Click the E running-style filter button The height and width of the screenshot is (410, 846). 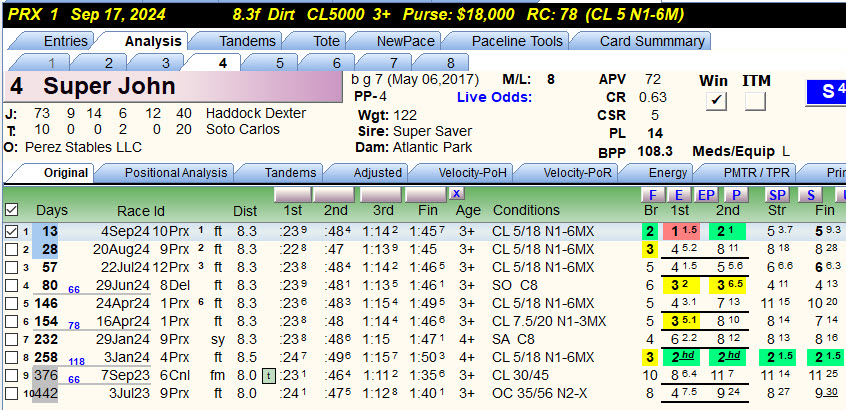point(679,195)
